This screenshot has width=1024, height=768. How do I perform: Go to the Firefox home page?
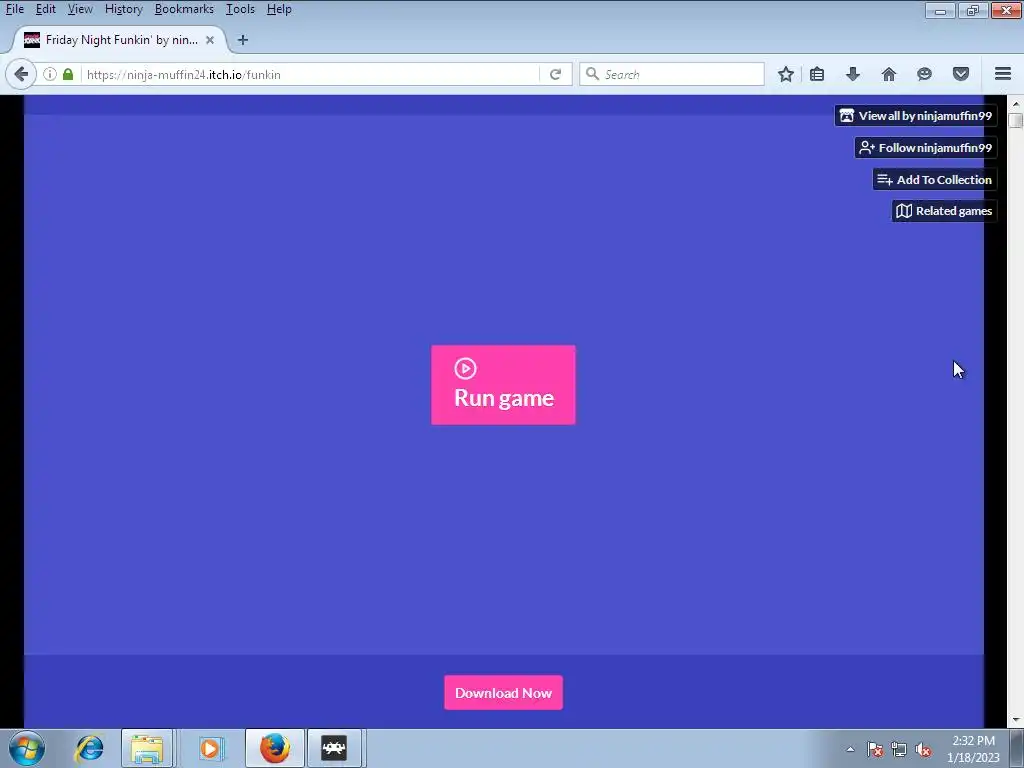pos(889,74)
